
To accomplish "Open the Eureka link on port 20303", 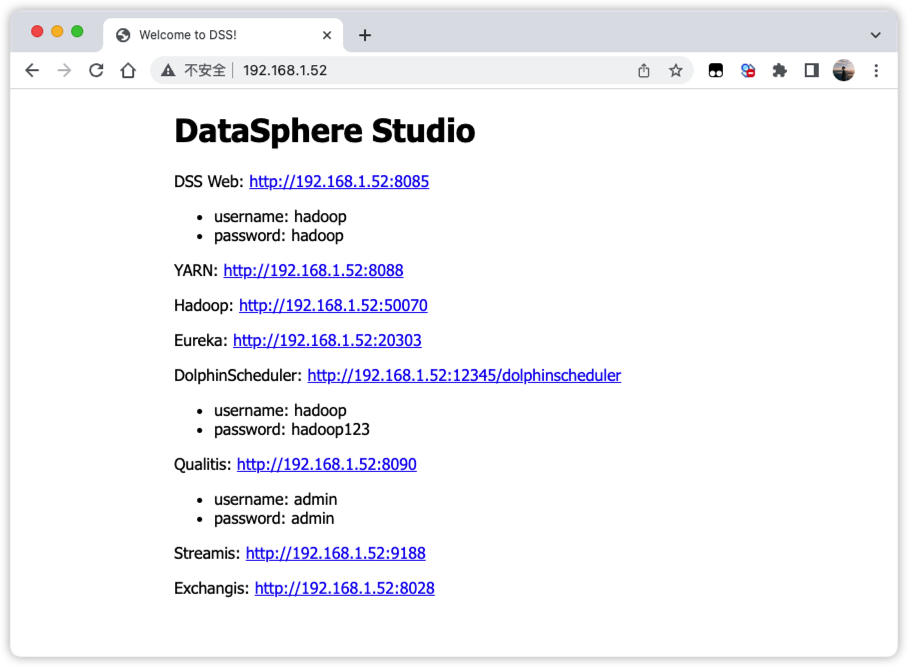I will 327,340.
